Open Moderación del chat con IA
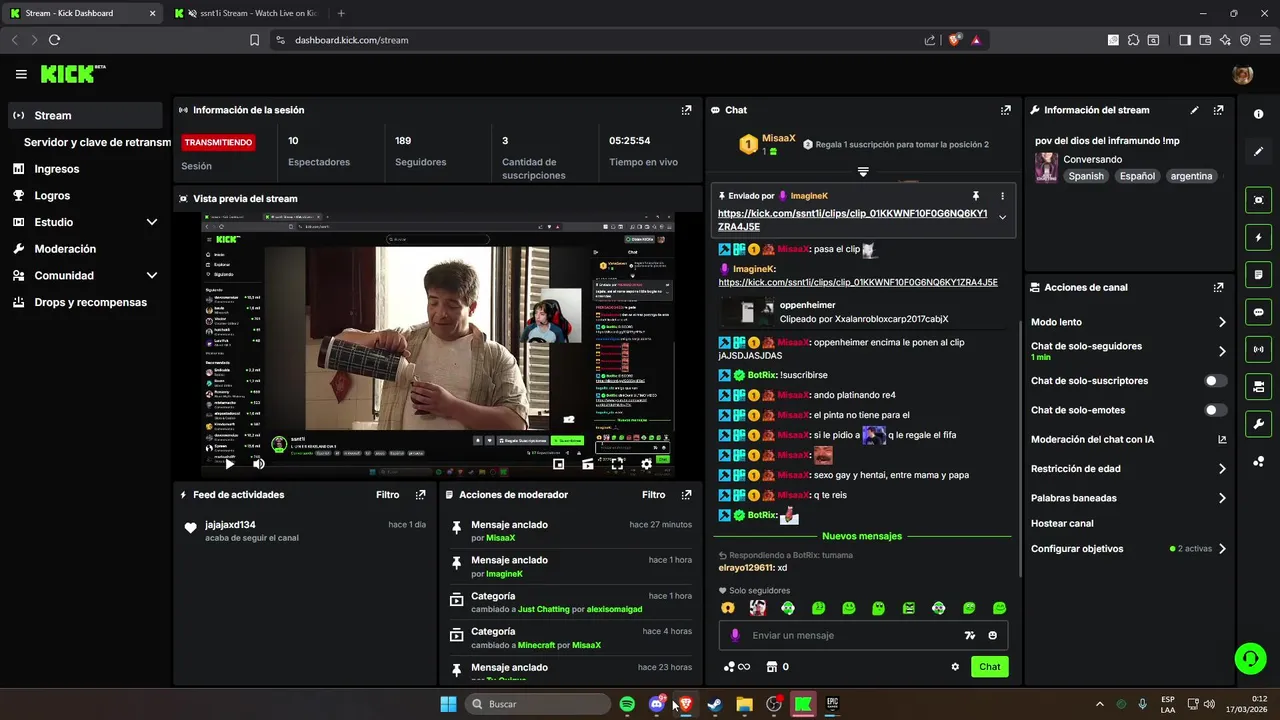 (x=1128, y=439)
